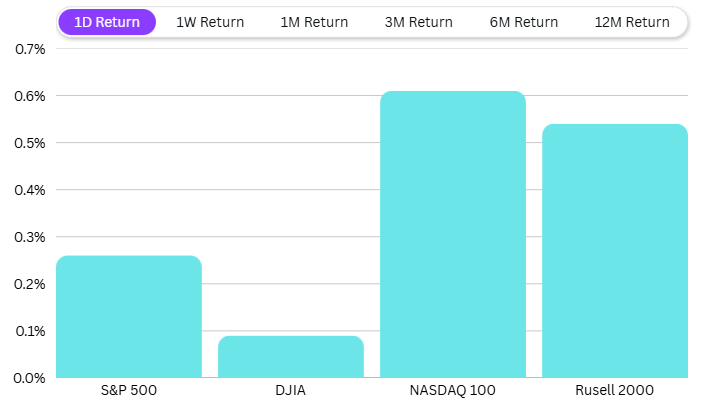Click the 0.4% y-axis label
The image size is (701, 407).
(27, 190)
